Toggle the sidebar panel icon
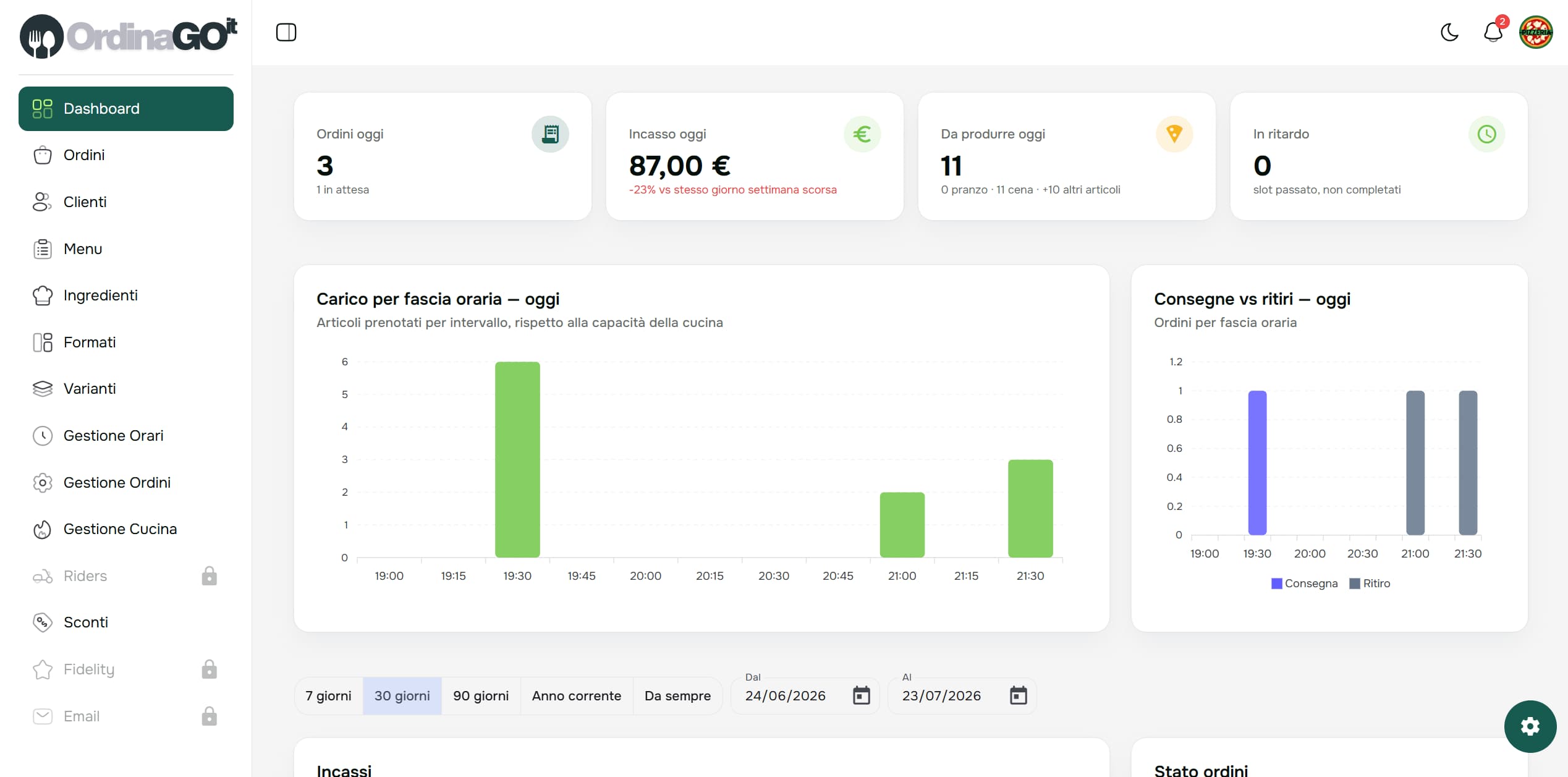Viewport: 1568px width, 777px height. click(286, 32)
